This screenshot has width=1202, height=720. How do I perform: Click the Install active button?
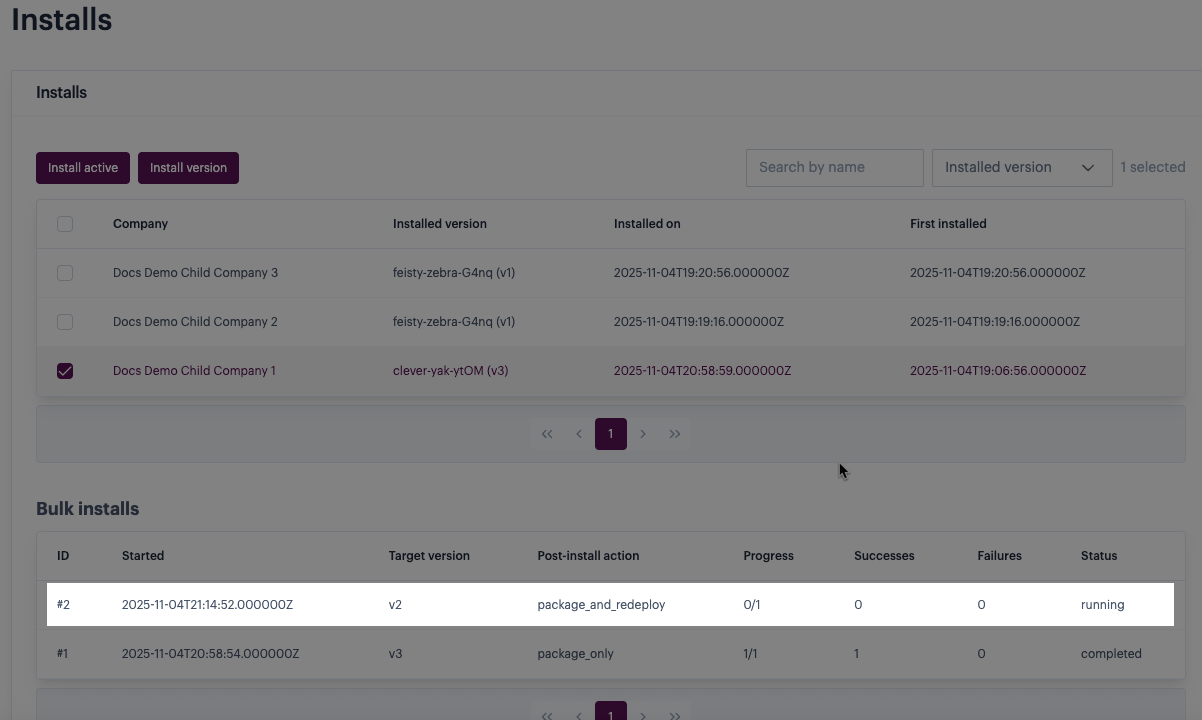83,168
